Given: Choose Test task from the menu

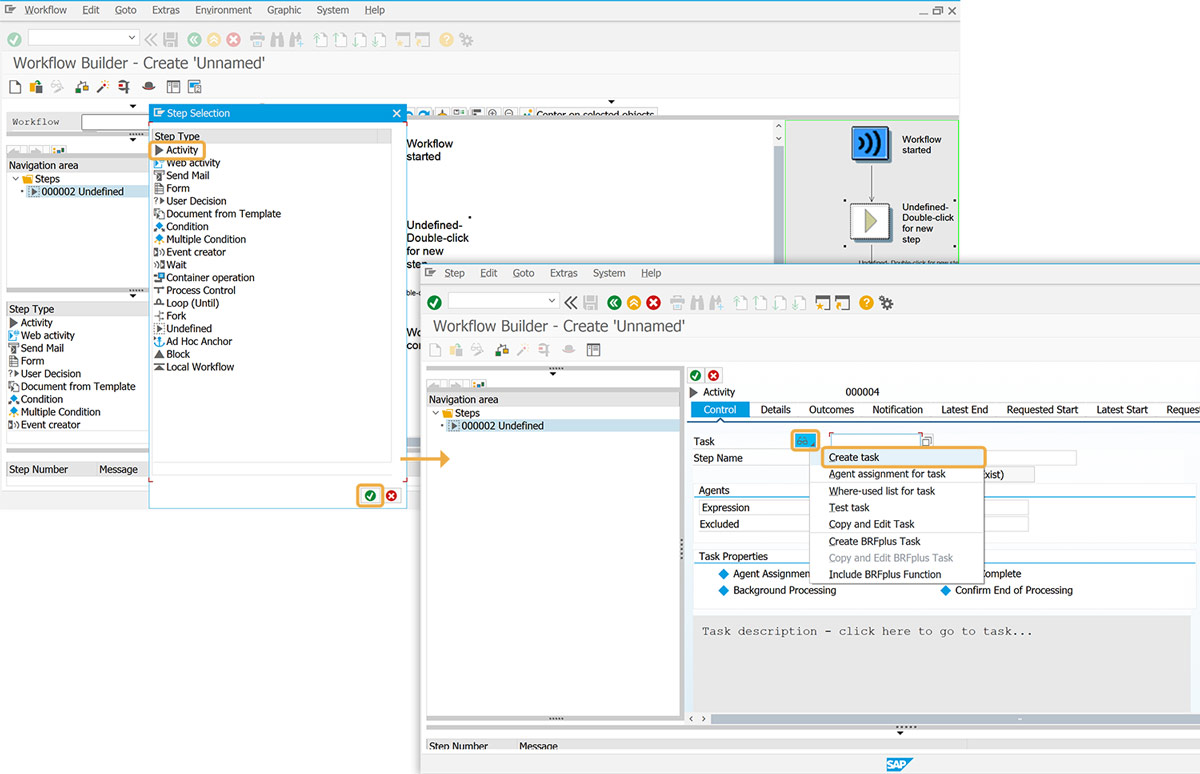Looking at the screenshot, I should coord(849,508).
